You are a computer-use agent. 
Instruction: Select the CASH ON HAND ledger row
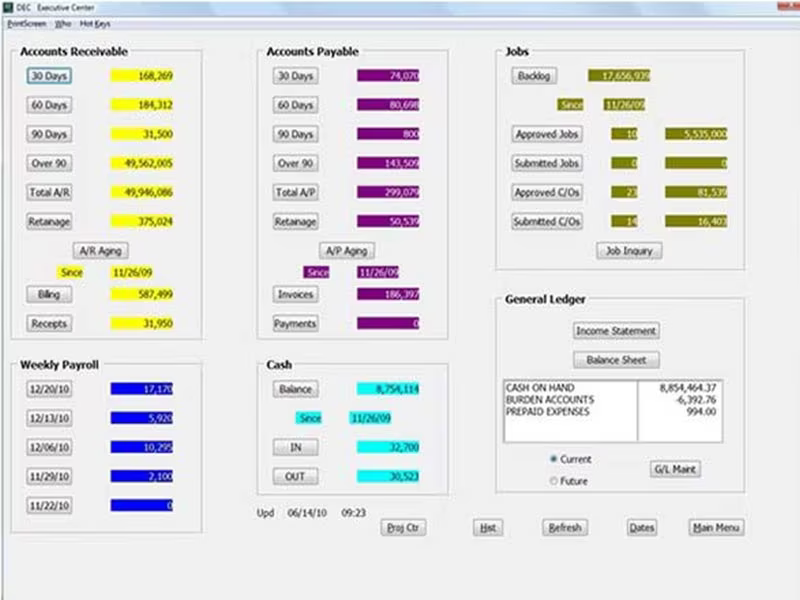point(612,388)
